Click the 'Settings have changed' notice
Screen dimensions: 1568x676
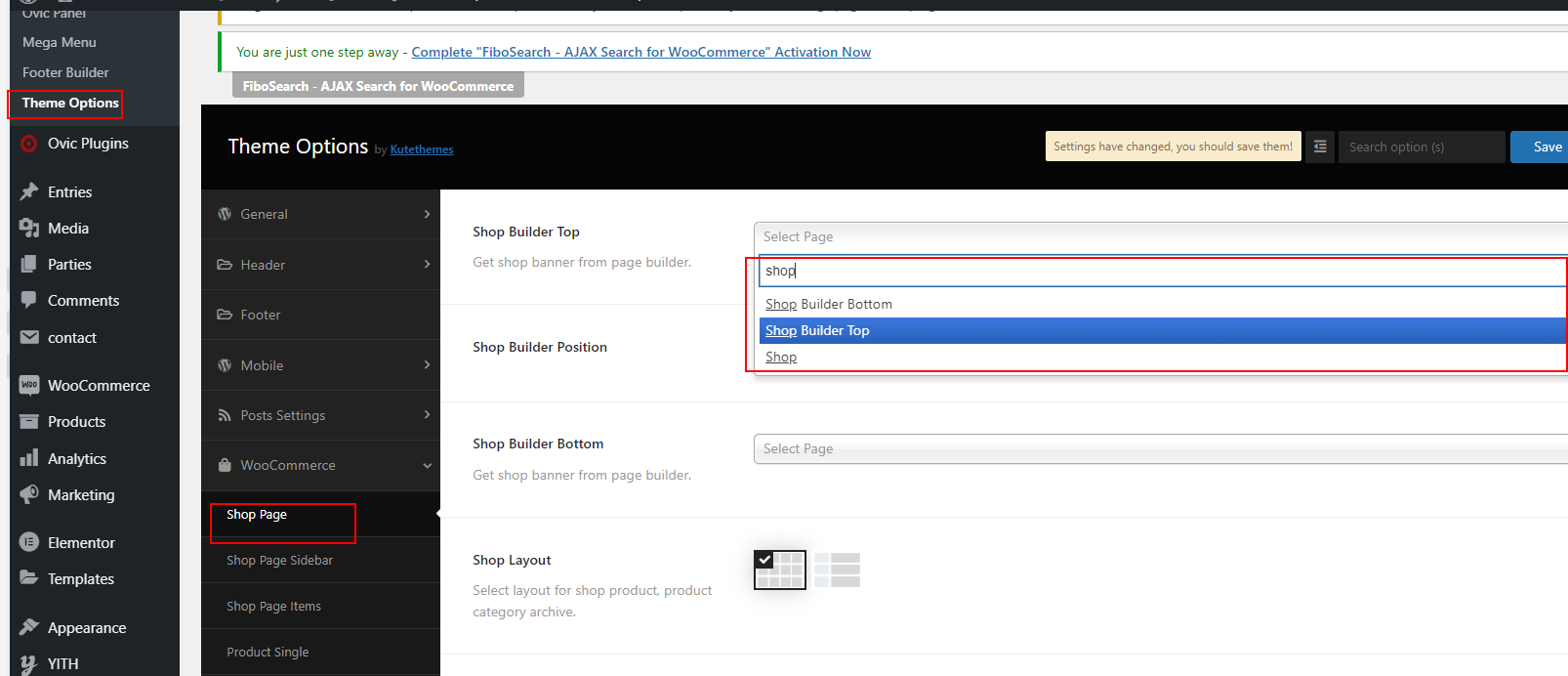(1174, 147)
